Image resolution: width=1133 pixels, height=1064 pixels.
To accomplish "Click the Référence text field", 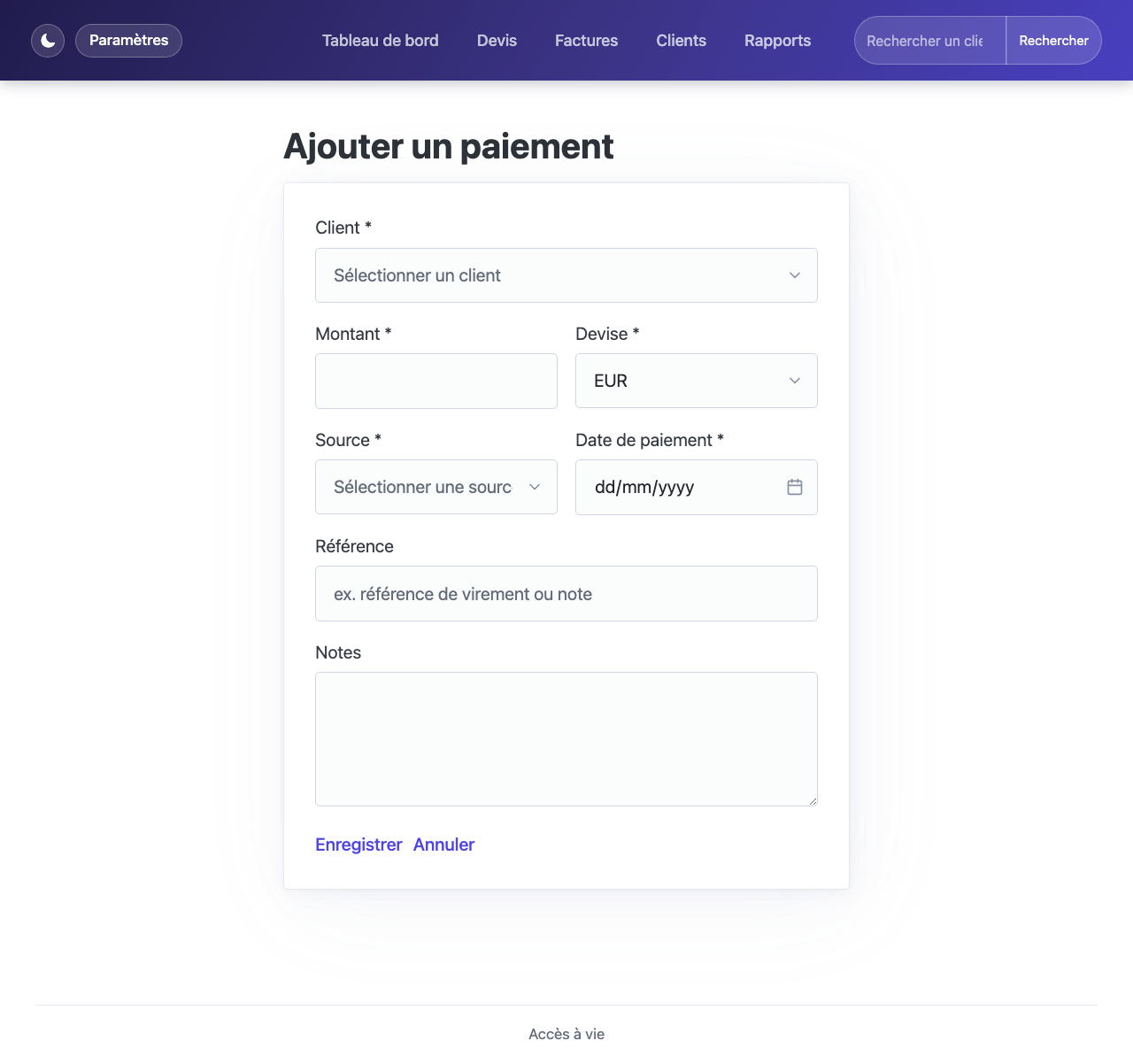I will click(566, 594).
